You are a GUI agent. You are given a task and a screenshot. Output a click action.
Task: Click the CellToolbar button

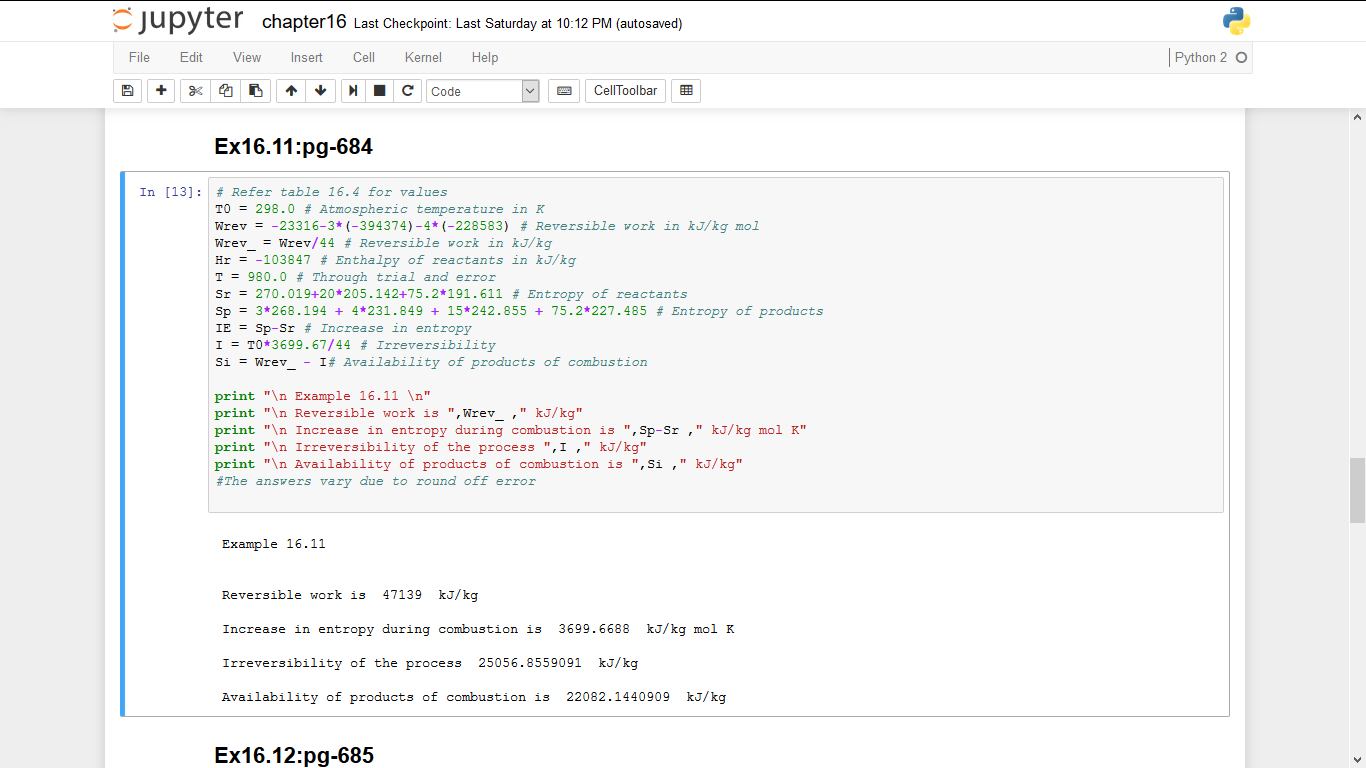pyautogui.click(x=625, y=91)
